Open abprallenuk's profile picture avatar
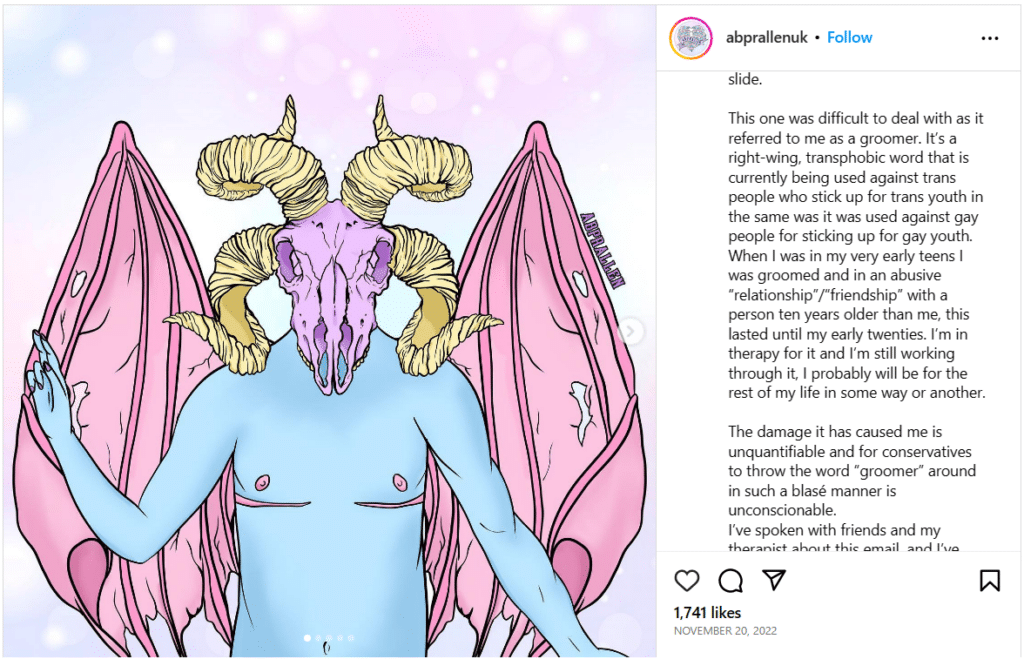1024x659 pixels. [691, 38]
